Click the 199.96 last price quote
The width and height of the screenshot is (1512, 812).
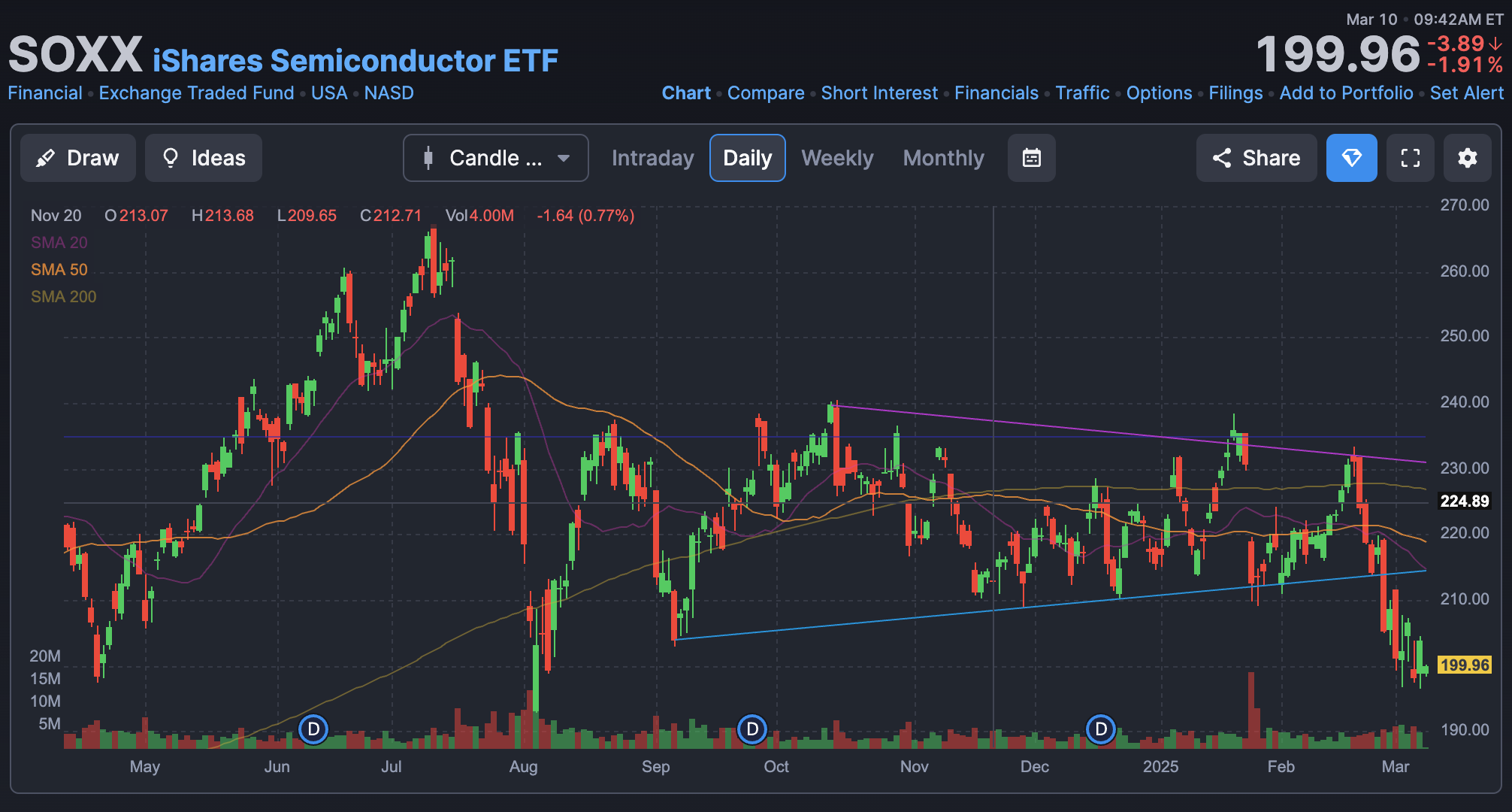point(1338,54)
